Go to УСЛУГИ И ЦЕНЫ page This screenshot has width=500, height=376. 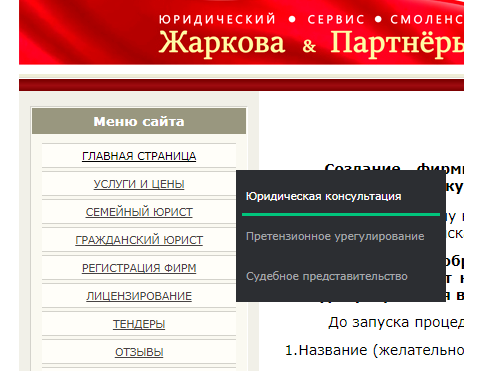139,184
